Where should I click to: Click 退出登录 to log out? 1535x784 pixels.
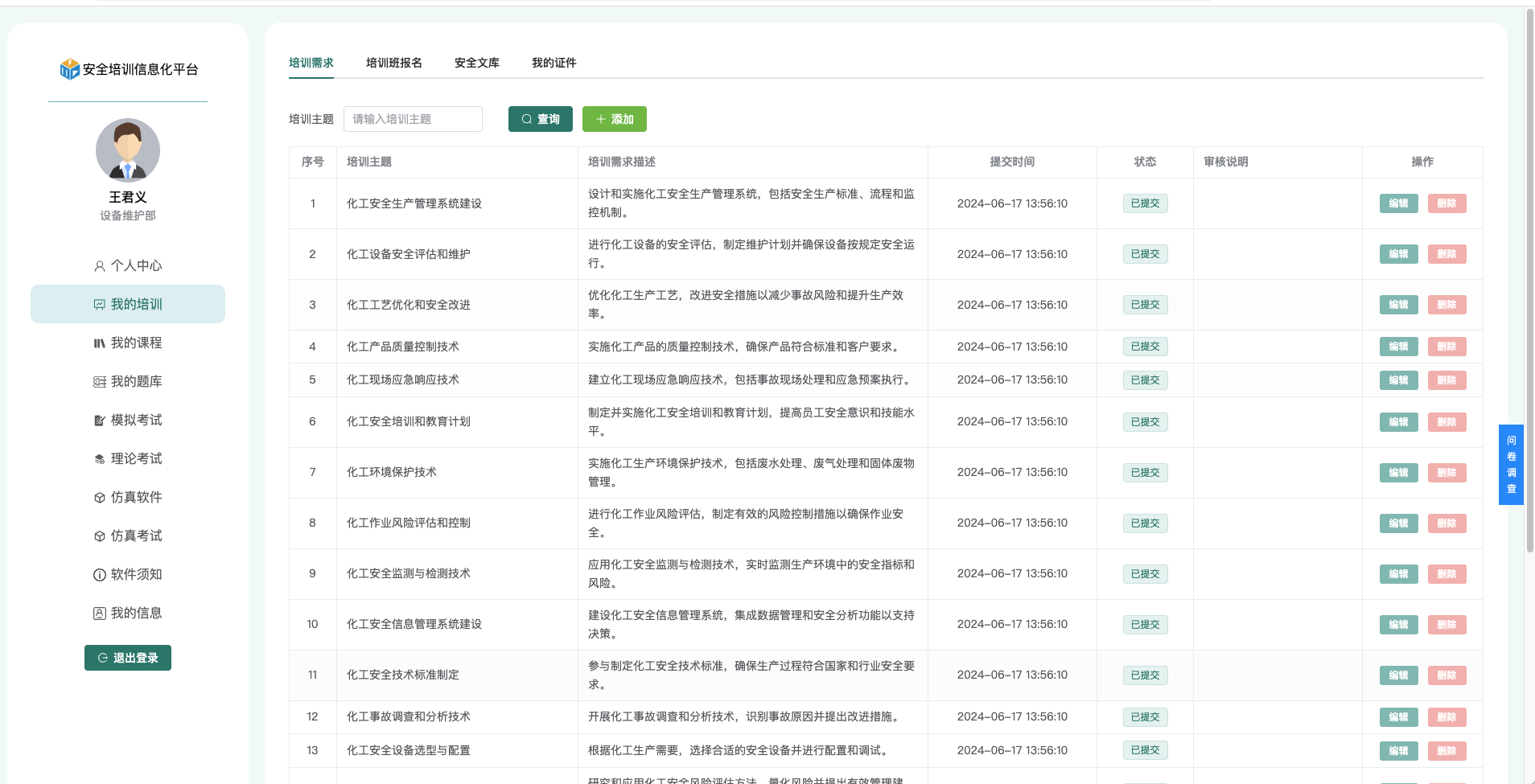(128, 658)
